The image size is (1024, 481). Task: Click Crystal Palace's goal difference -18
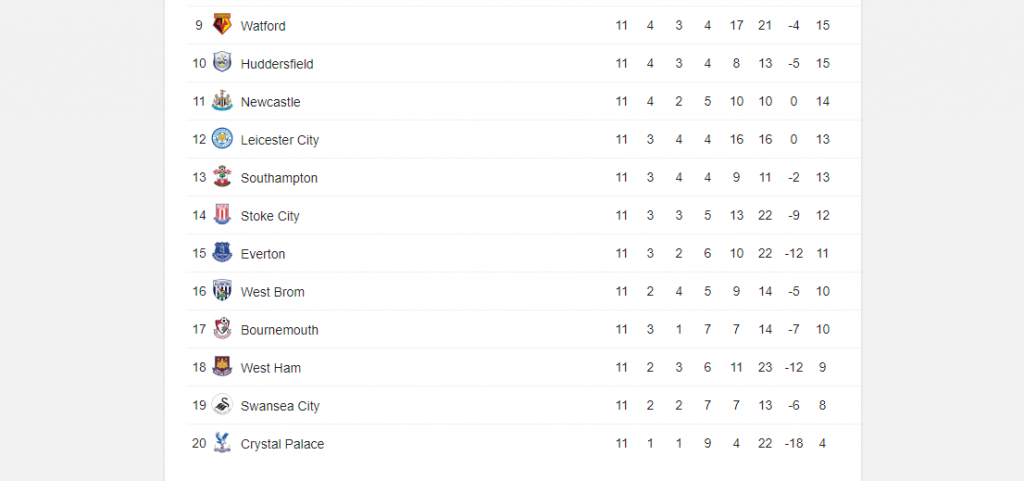click(793, 444)
